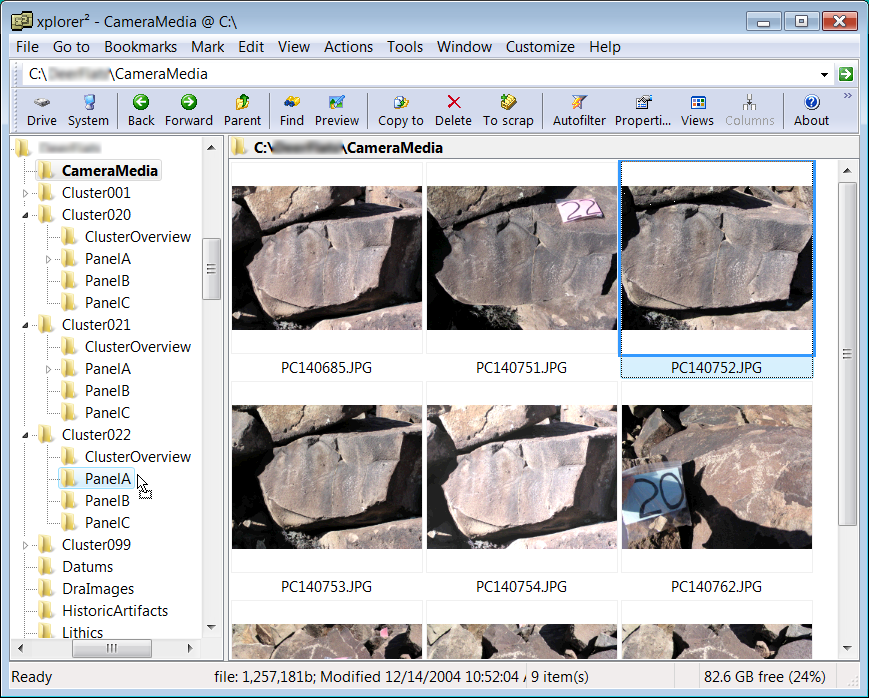Collapse the Cluster020 tree node
Image resolution: width=869 pixels, height=698 pixels.
26,215
